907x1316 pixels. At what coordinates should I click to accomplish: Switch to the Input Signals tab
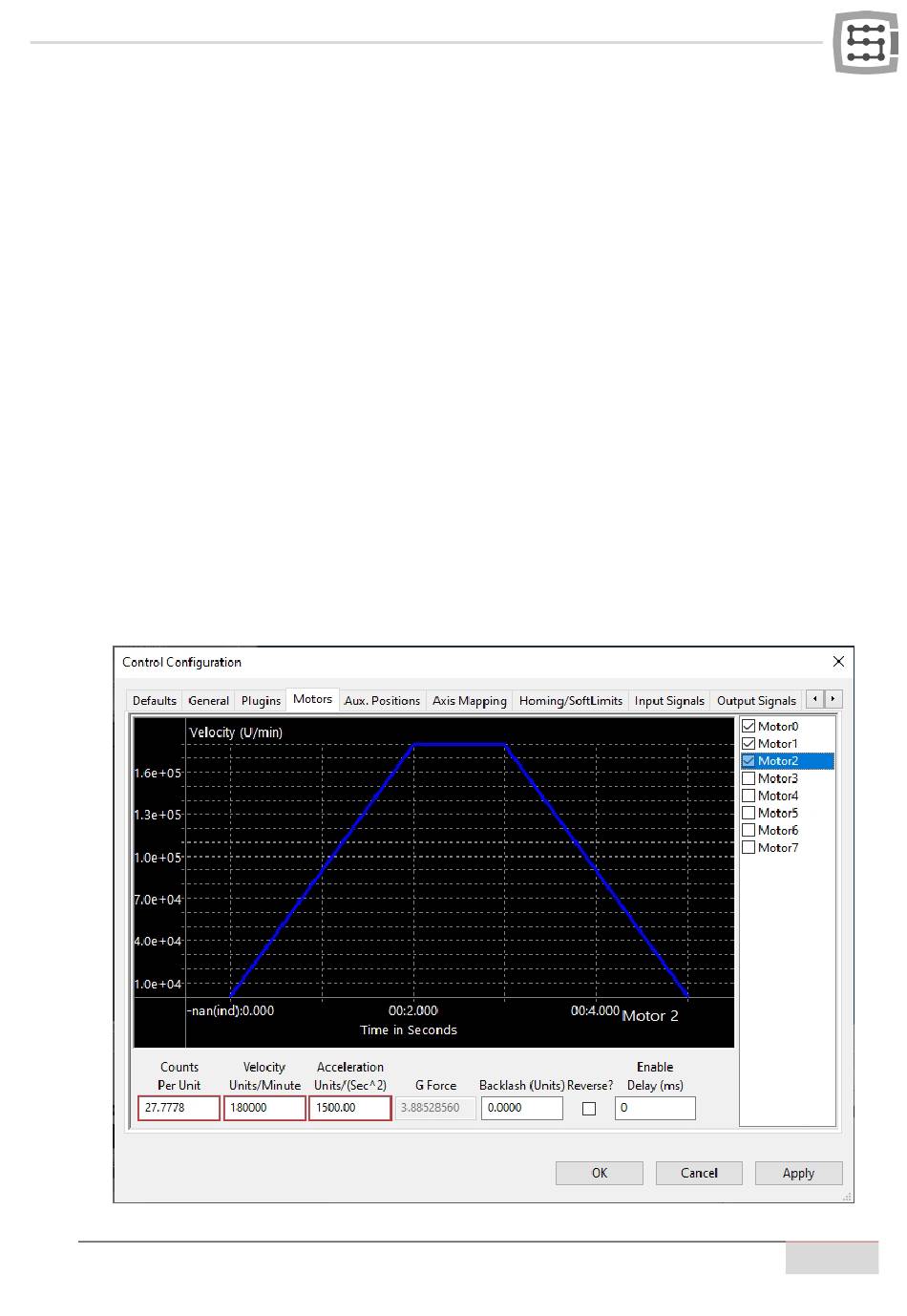pos(669,700)
